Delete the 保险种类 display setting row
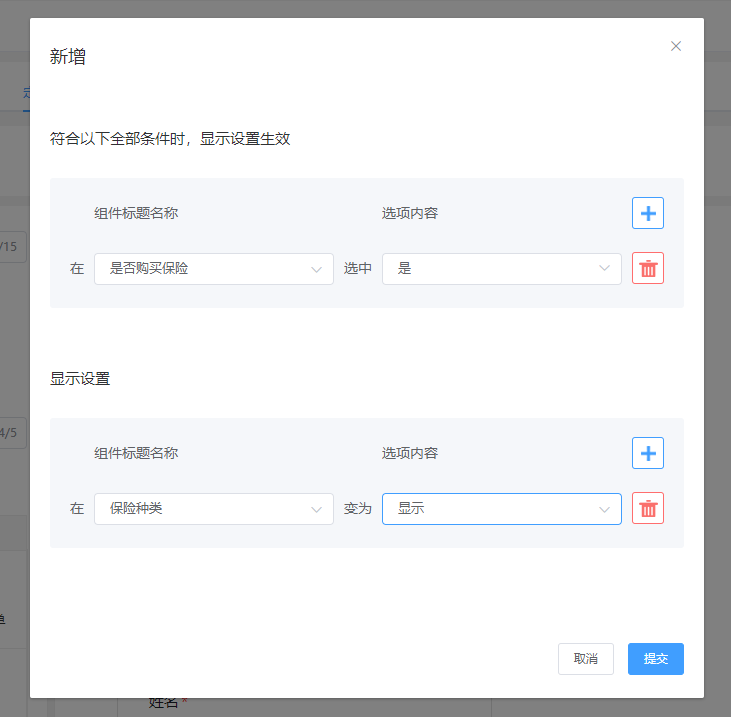The height and width of the screenshot is (717, 731). [x=648, y=508]
